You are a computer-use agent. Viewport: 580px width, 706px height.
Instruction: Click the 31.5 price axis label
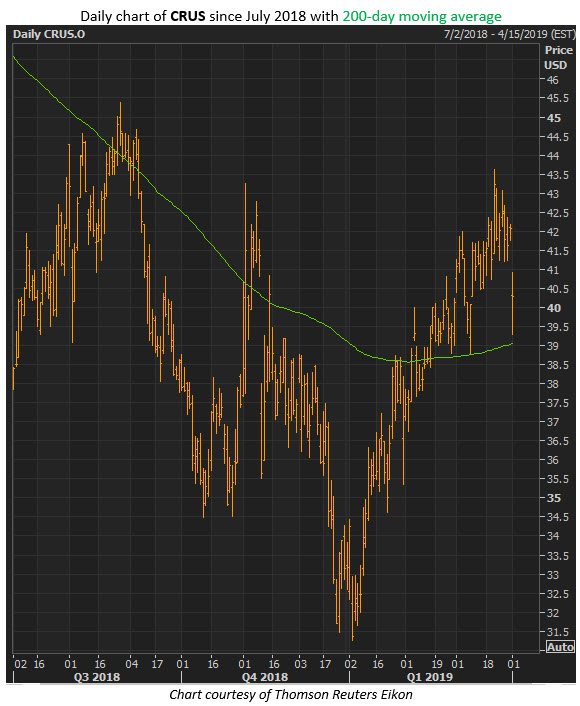tap(557, 632)
